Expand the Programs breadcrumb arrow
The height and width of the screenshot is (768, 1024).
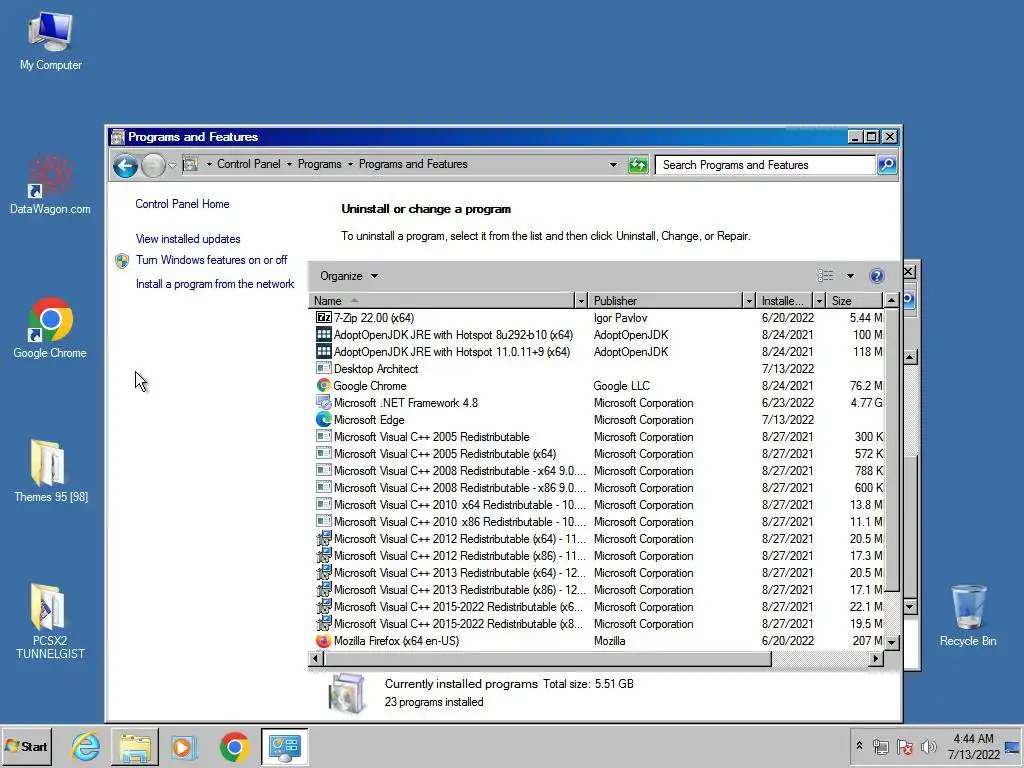pyautogui.click(x=350, y=165)
